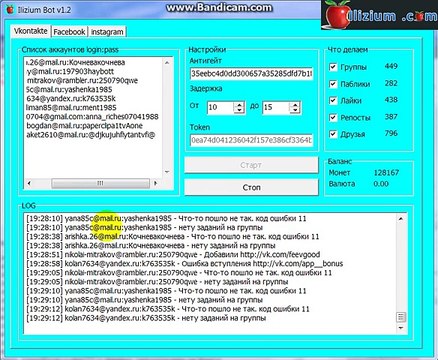The width and height of the screenshot is (438, 360).
Task: Click the LOG scroll down arrow
Action: 401,328
